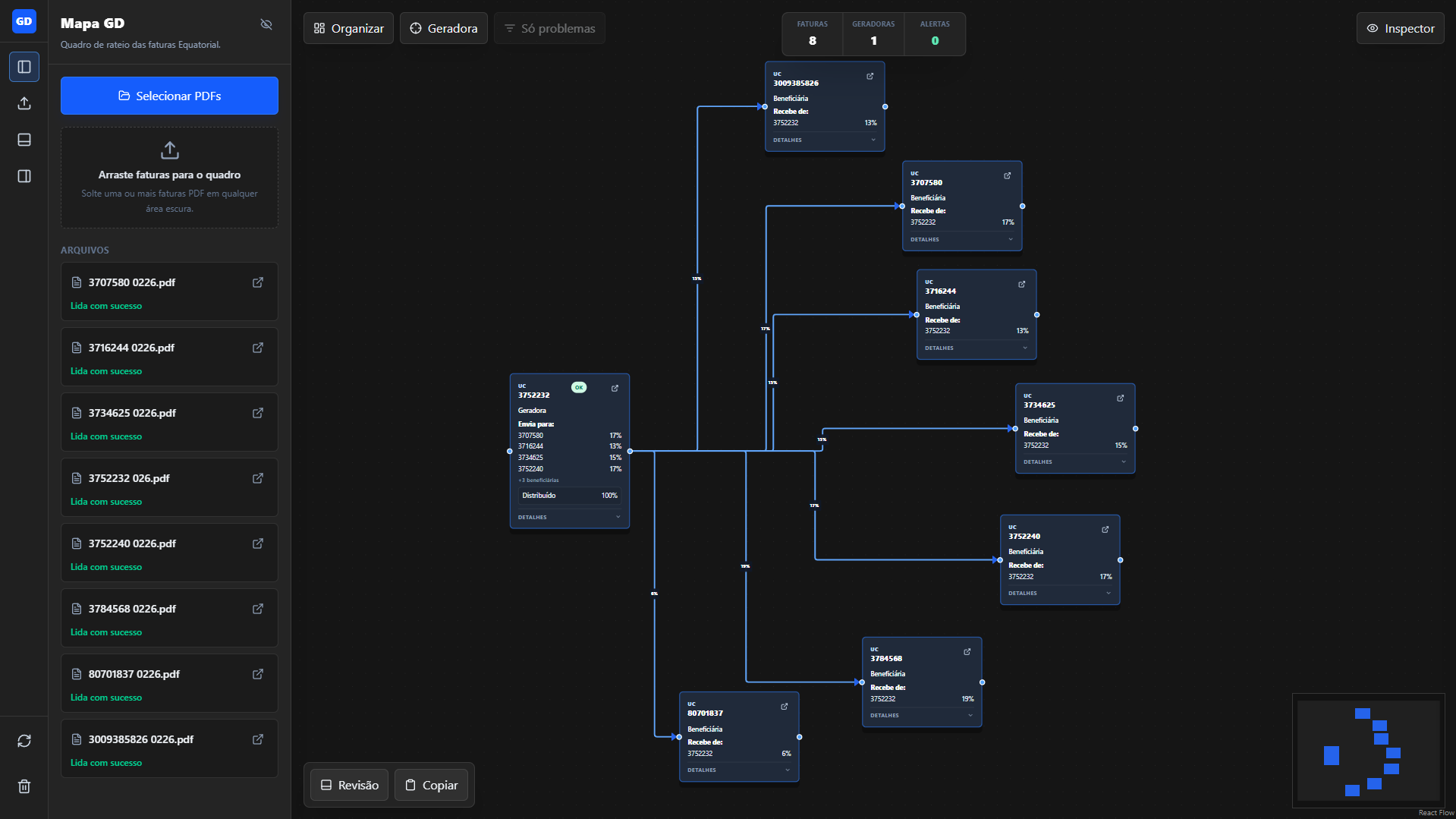Image resolution: width=1456 pixels, height=819 pixels.
Task: Toggle the Só problemas filter
Action: [549, 28]
